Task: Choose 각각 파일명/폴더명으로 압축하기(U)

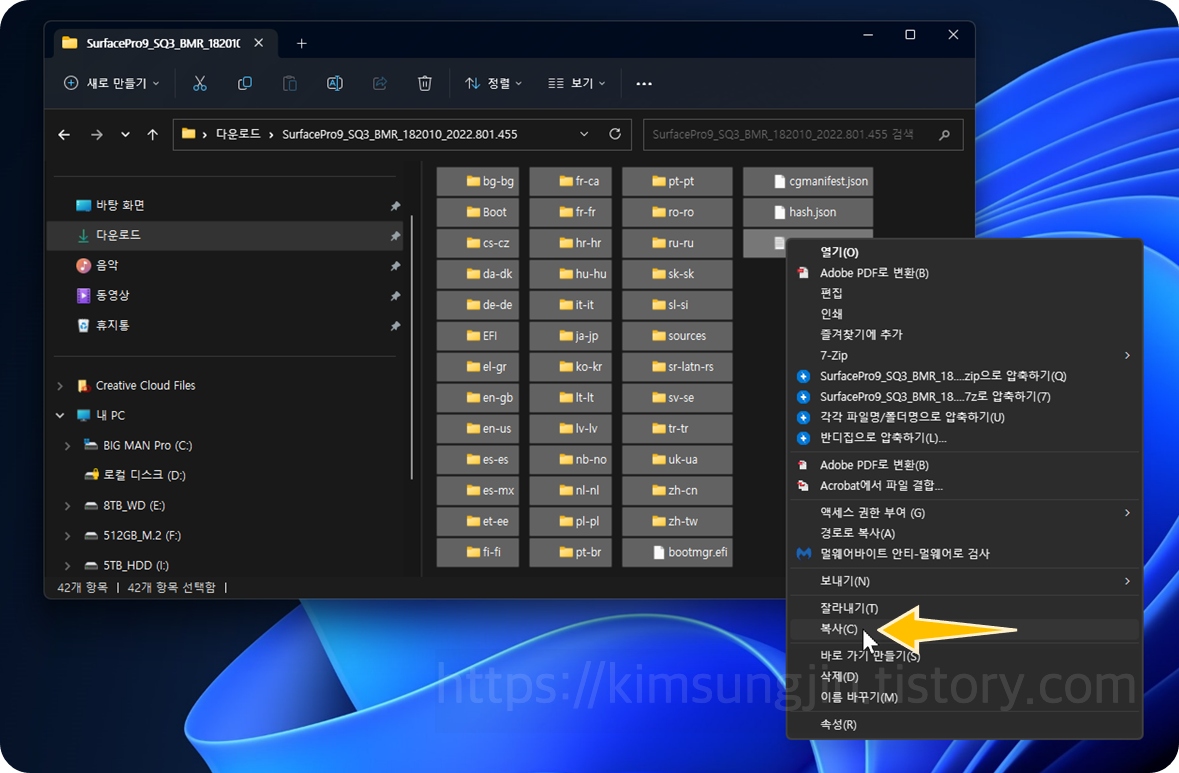Action: pyautogui.click(x=964, y=417)
